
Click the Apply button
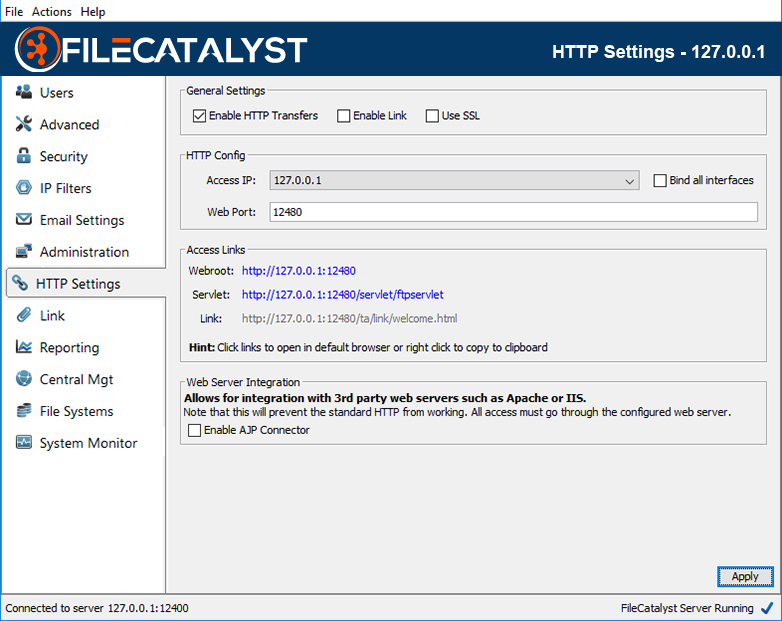pos(745,577)
